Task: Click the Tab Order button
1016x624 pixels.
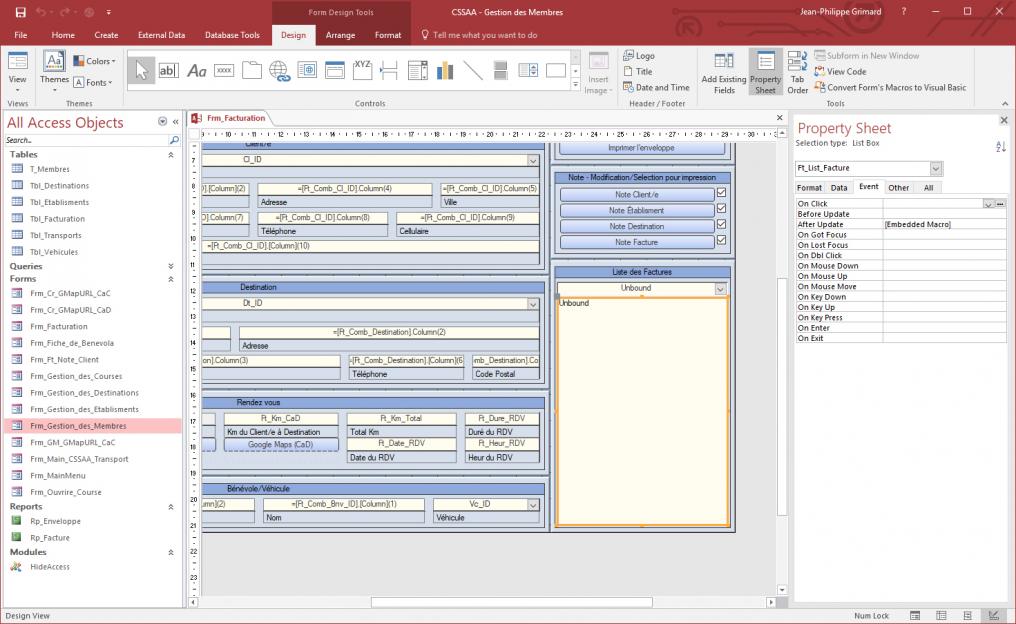Action: 797,72
